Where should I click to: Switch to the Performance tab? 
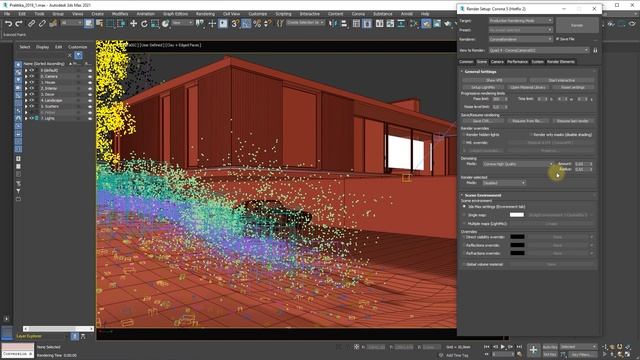coord(517,62)
